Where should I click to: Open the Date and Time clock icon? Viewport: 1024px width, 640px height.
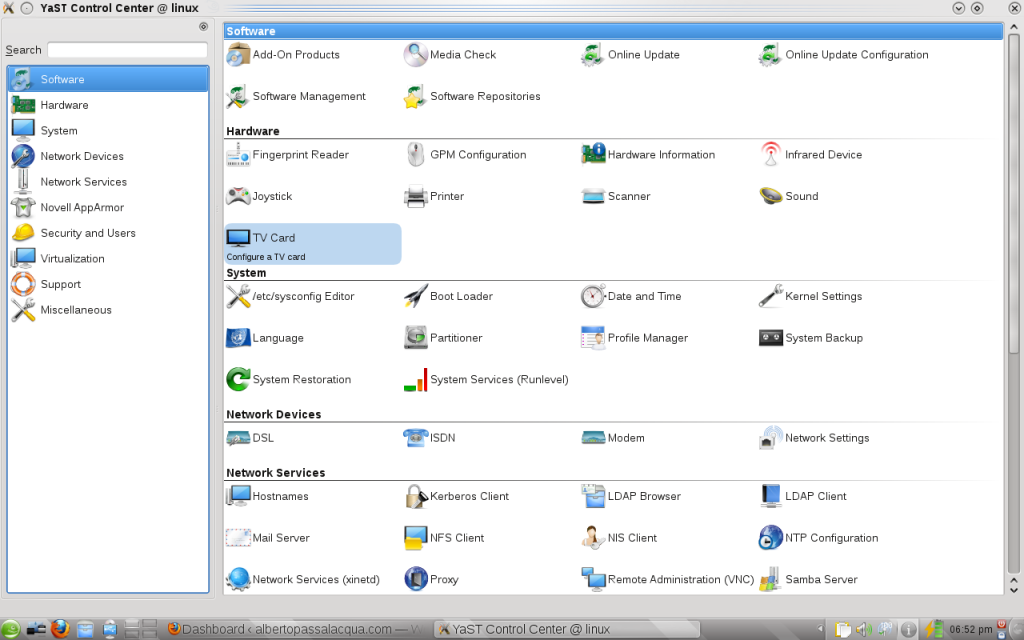pos(593,296)
